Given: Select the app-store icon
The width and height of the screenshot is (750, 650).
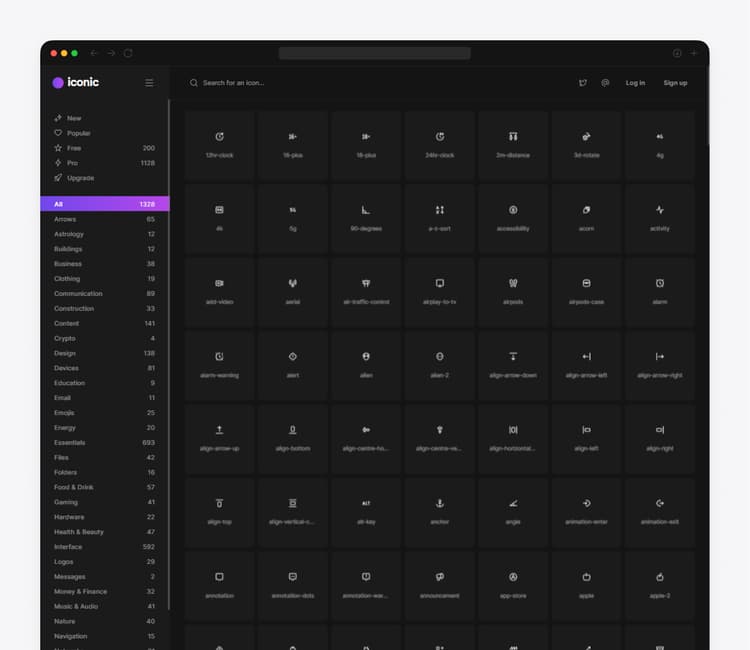Looking at the screenshot, I should (513, 586).
